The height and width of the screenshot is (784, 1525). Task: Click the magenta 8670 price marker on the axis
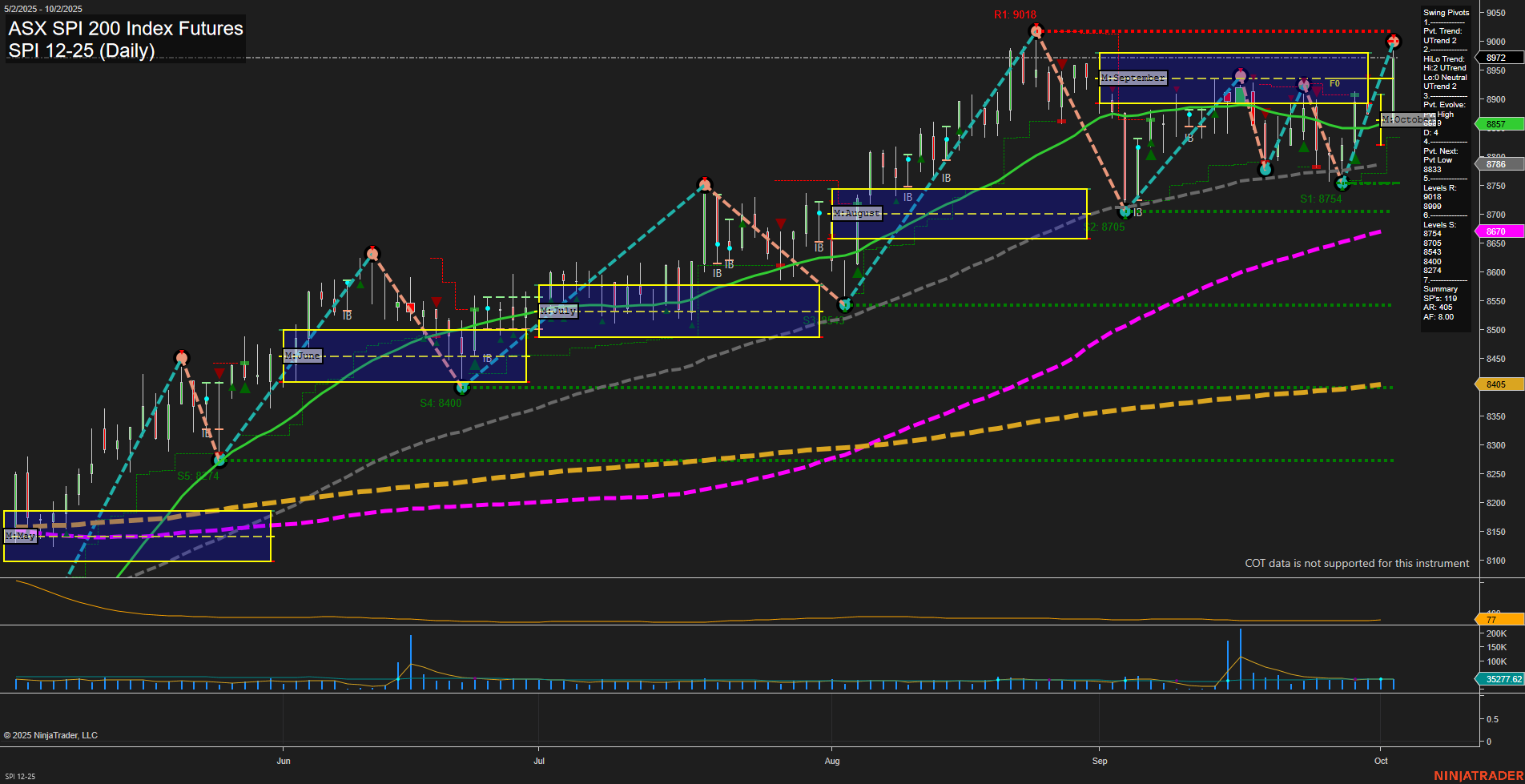pyautogui.click(x=1496, y=231)
